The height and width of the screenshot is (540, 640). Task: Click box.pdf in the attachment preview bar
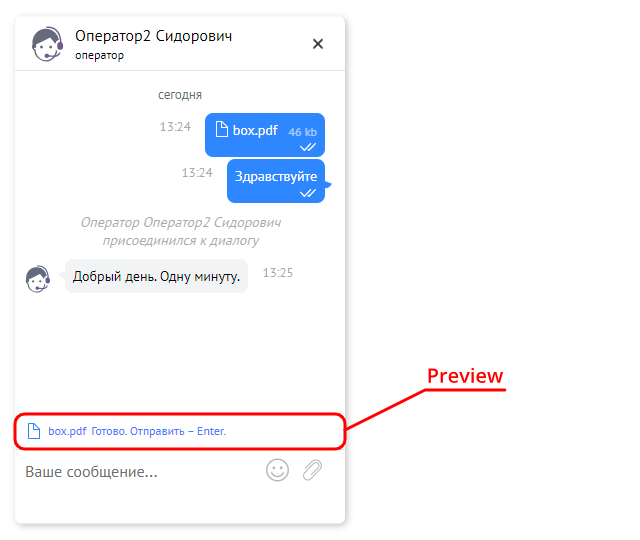(x=67, y=431)
